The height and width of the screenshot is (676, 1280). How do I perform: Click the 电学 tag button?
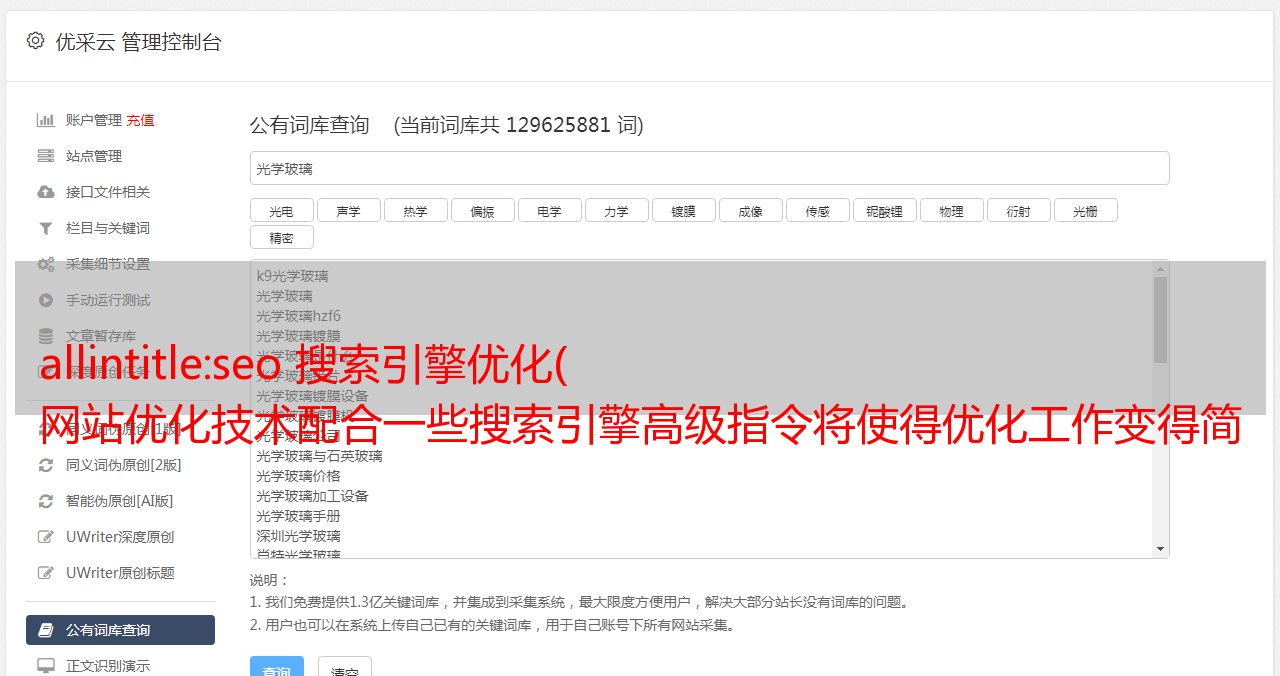[x=549, y=210]
